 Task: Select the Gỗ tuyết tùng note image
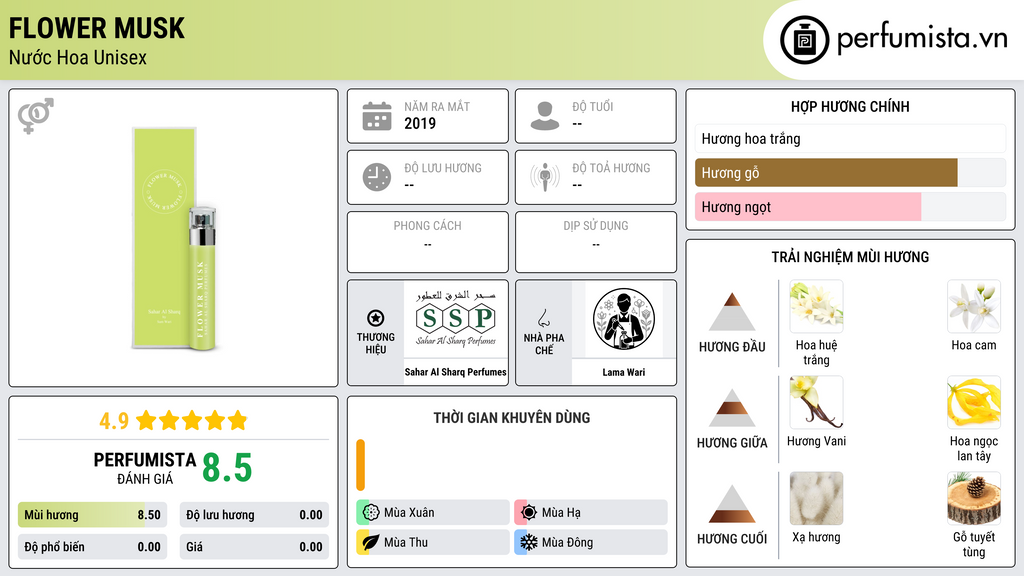974,498
